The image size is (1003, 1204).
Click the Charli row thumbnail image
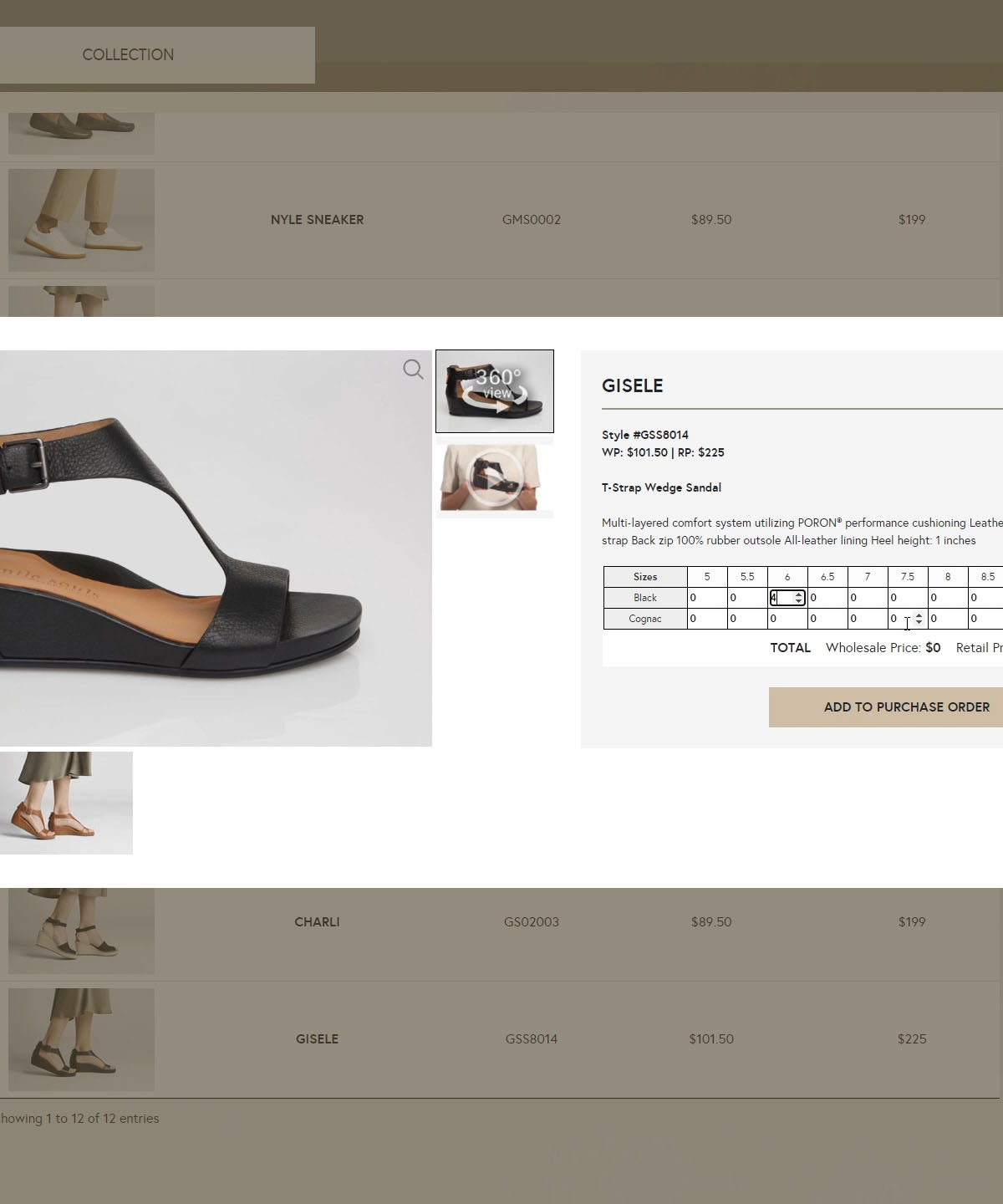coord(81,930)
